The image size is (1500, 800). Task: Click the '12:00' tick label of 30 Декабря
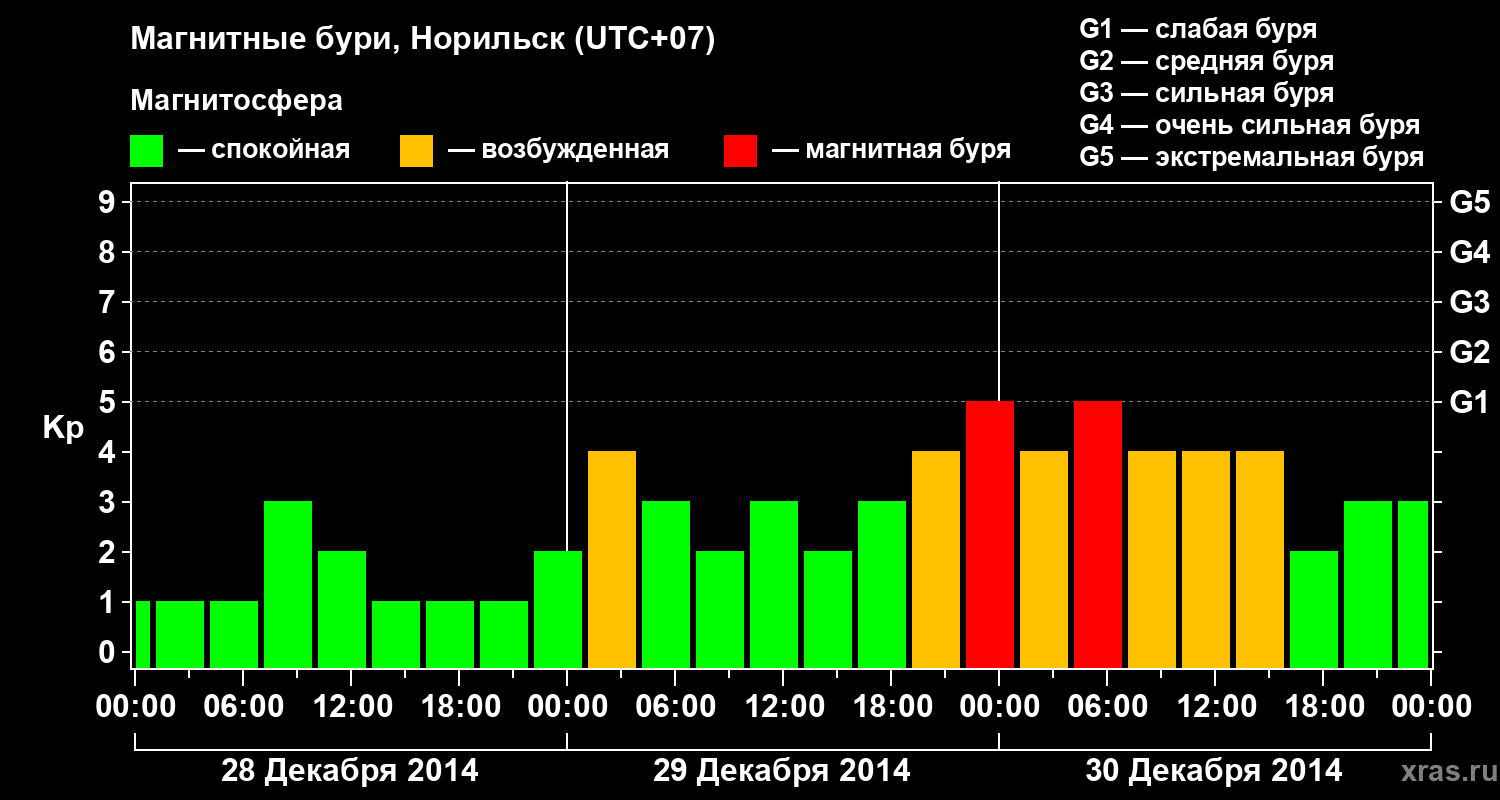(1215, 707)
